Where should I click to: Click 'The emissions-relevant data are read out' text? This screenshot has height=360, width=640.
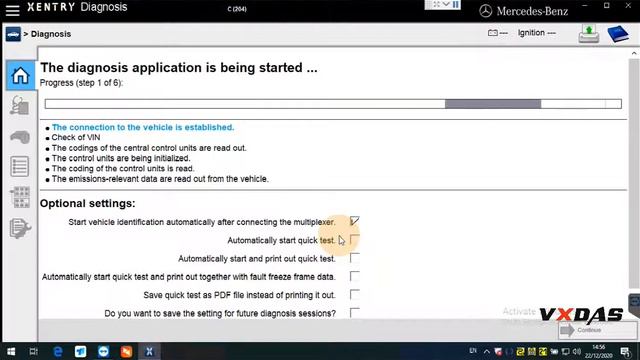pos(160,179)
